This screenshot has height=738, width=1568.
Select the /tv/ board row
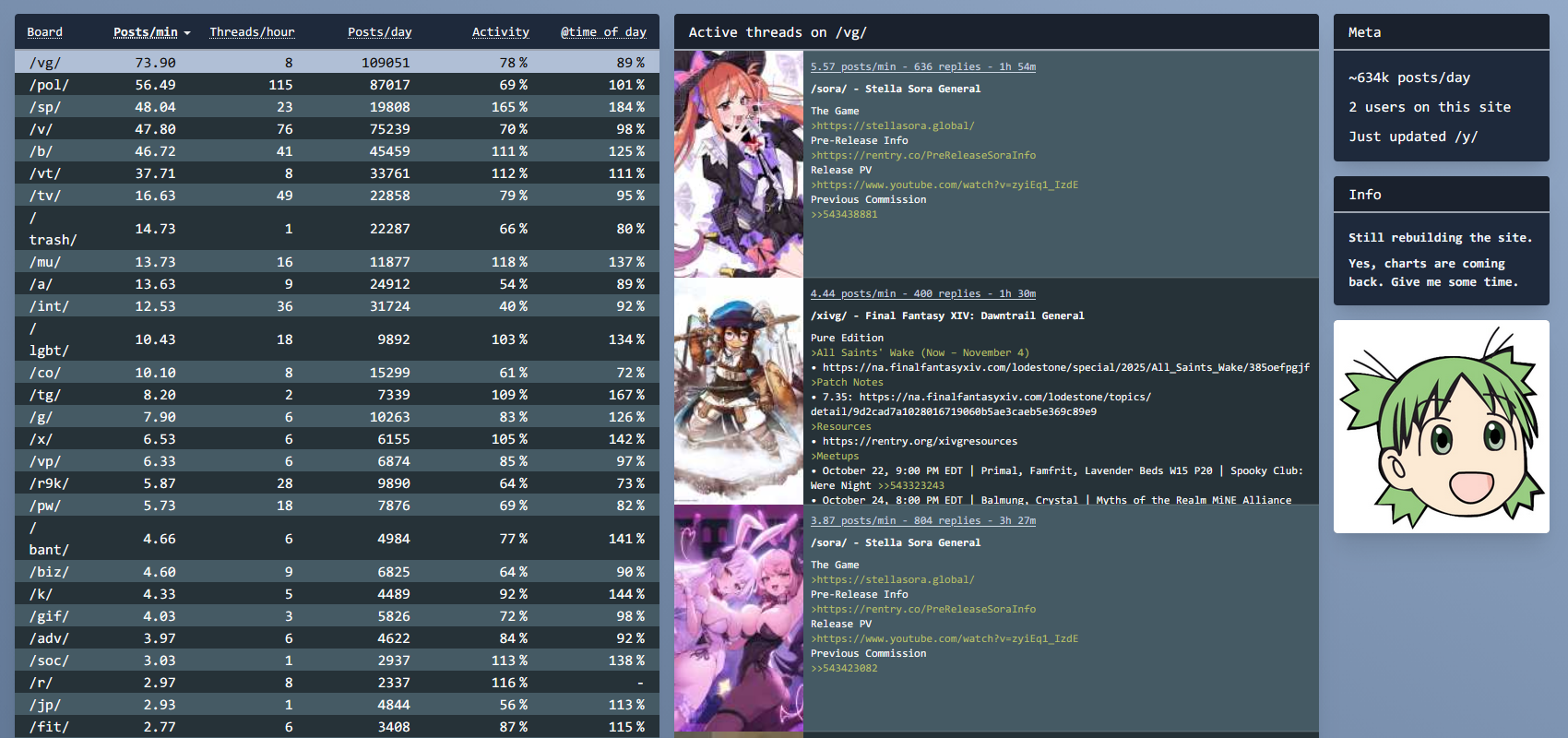click(x=337, y=196)
